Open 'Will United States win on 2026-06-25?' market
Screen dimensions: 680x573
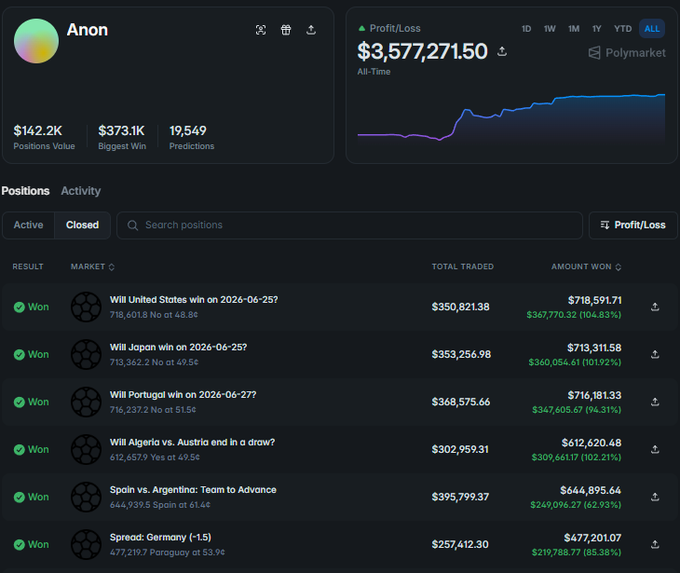pyautogui.click(x=193, y=300)
